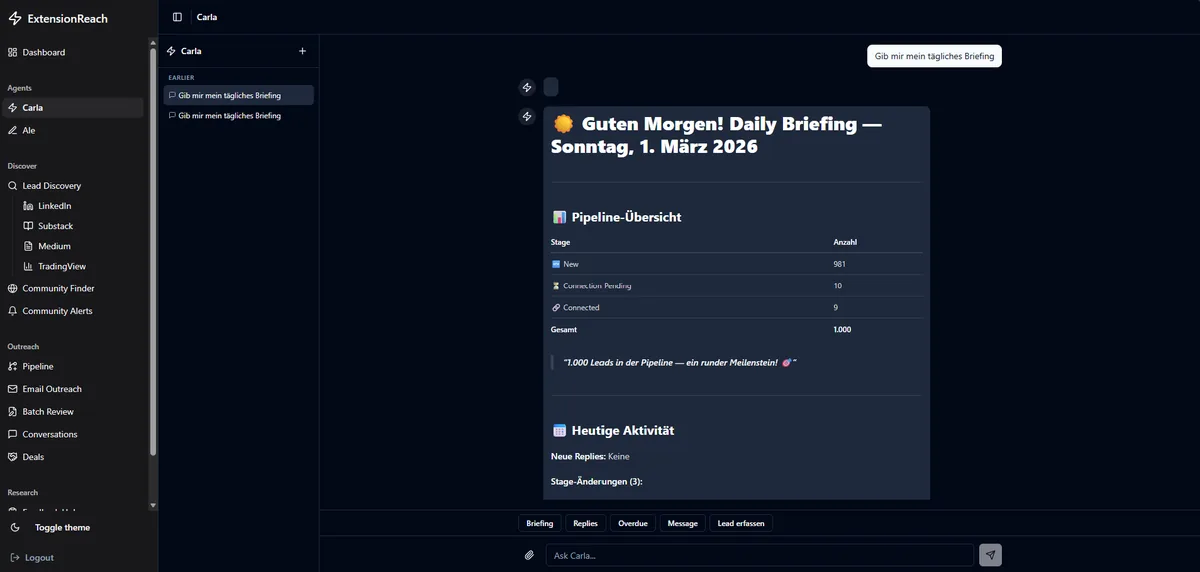
Task: Toggle the sidebar panel icon next to Carla
Action: [x=177, y=17]
